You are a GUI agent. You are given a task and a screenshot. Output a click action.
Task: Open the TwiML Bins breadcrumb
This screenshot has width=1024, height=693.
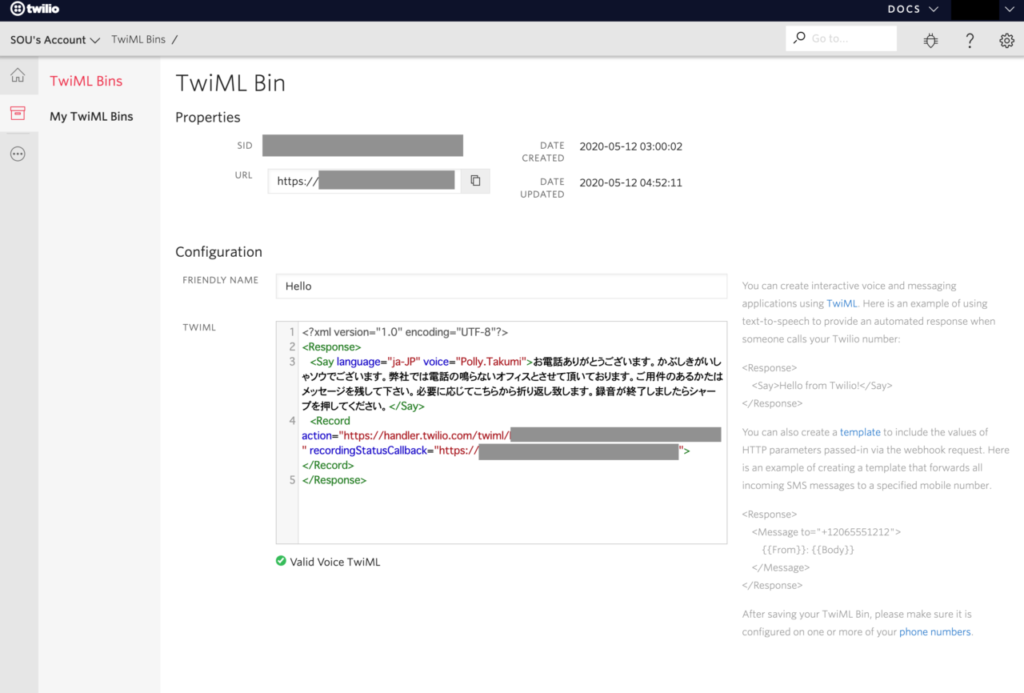tap(138, 39)
